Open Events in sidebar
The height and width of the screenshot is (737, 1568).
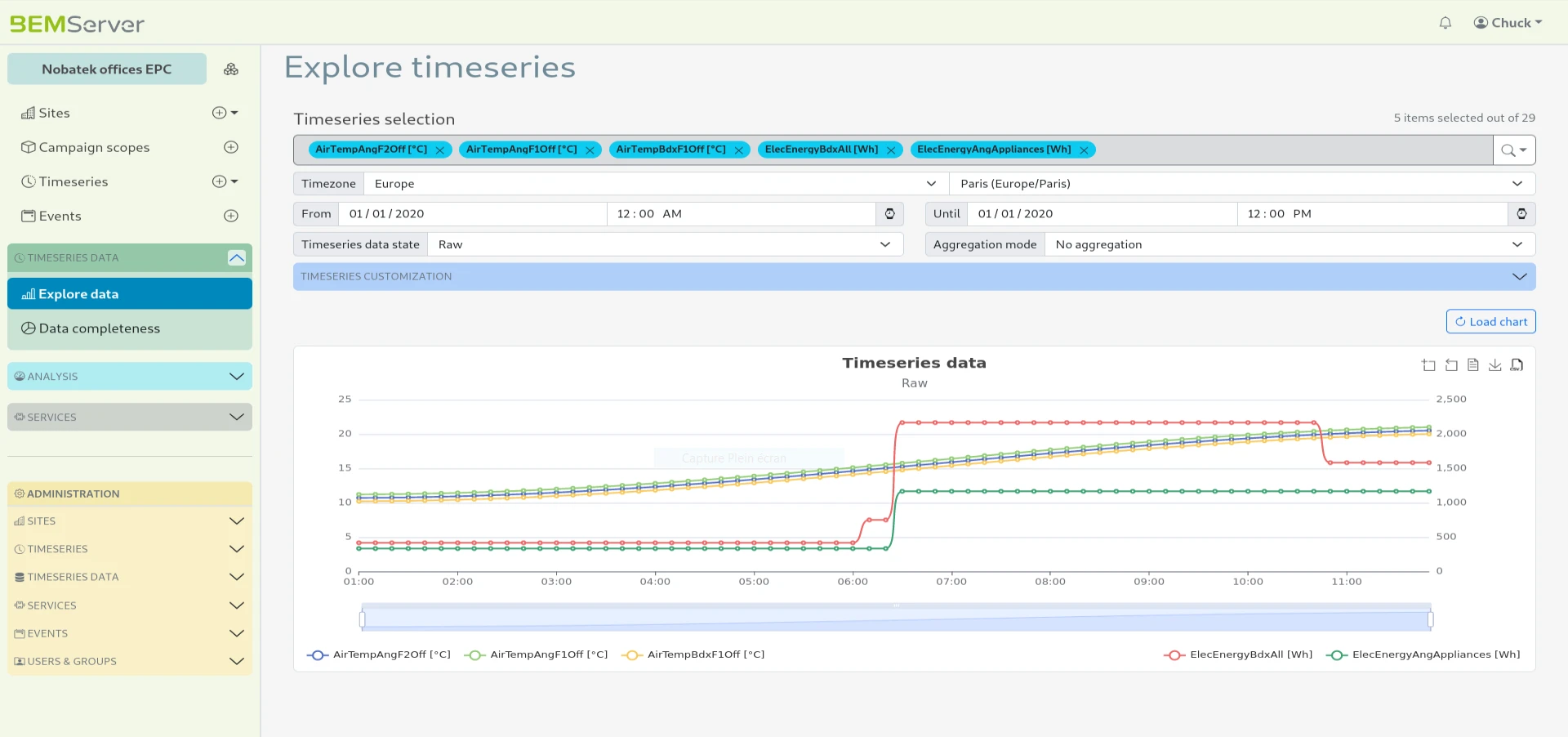click(51, 216)
